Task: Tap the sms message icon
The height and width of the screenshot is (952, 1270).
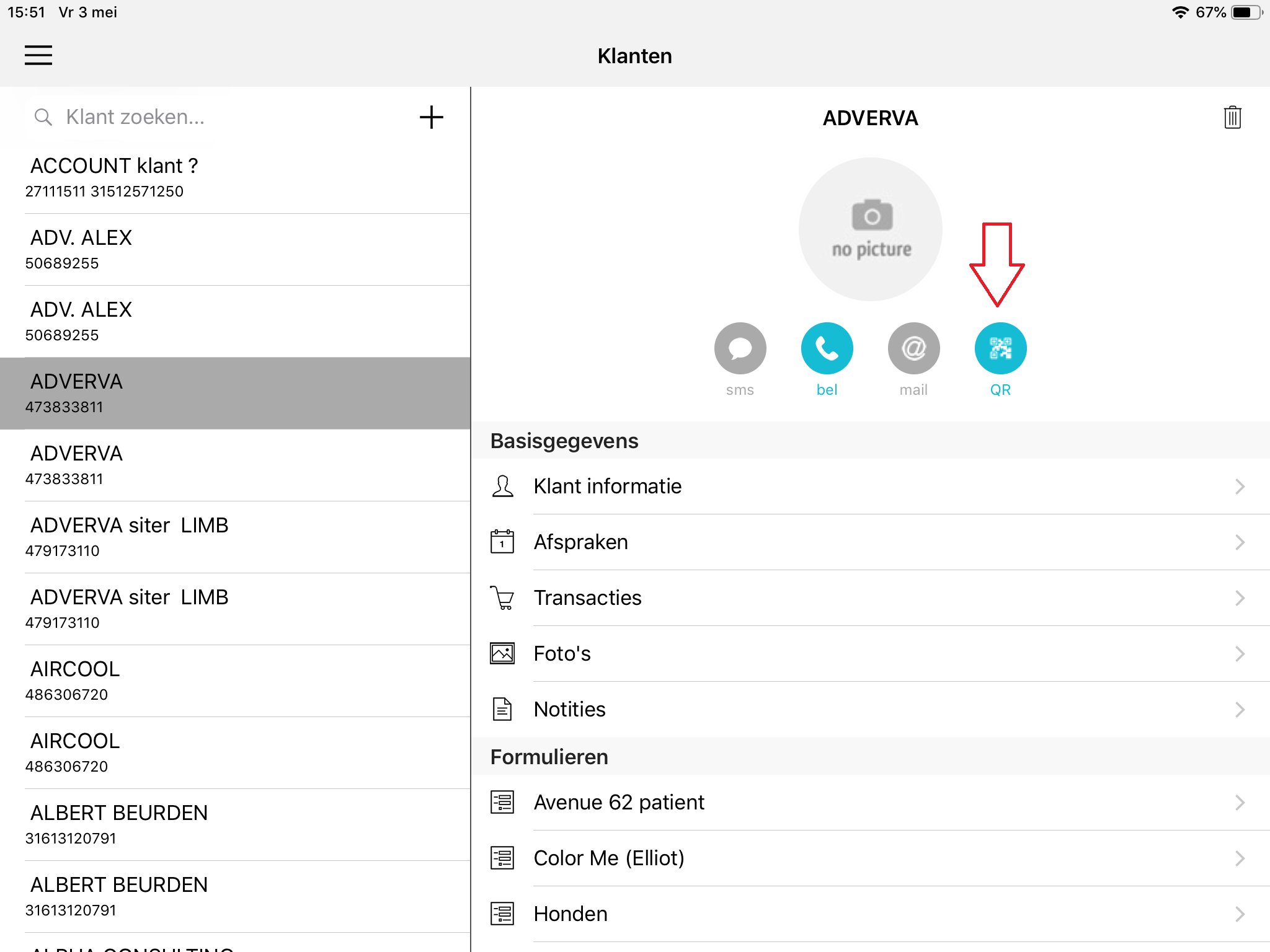Action: click(x=740, y=348)
